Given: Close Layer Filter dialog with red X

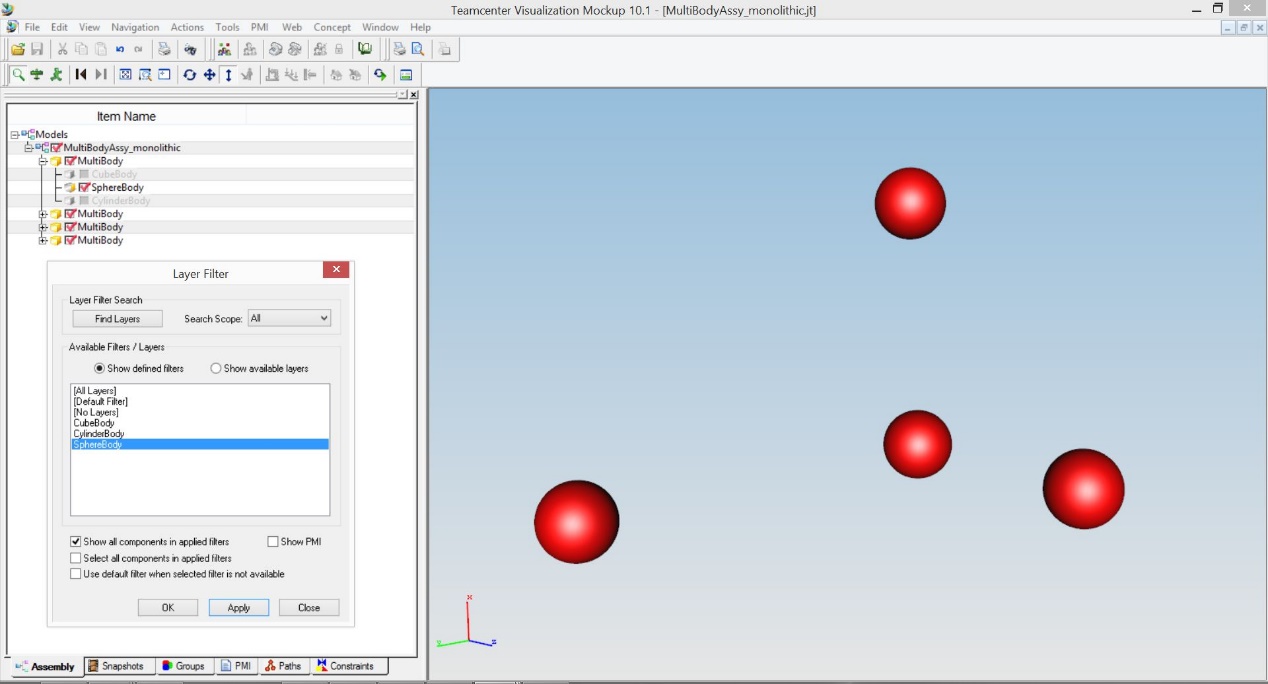Looking at the screenshot, I should (x=336, y=270).
